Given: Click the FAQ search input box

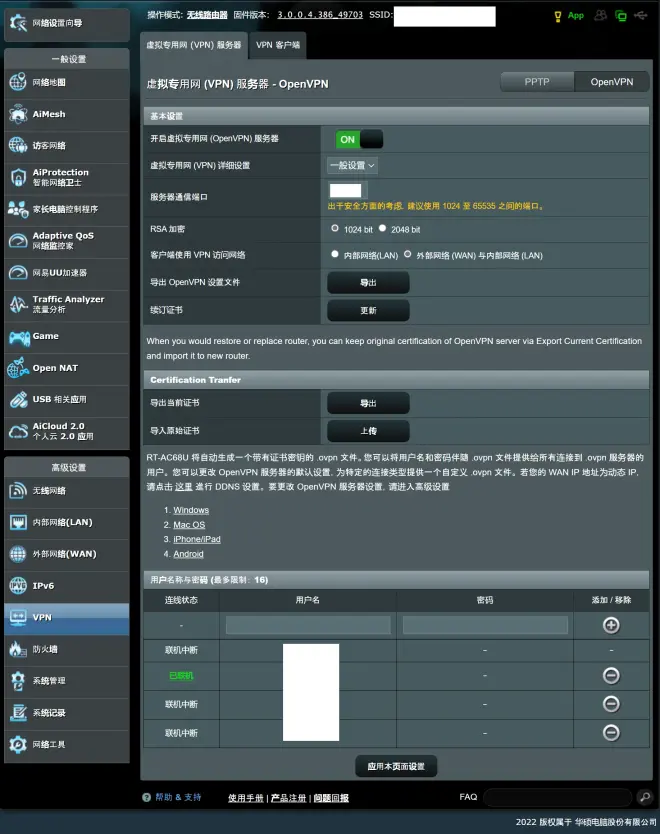Looking at the screenshot, I should 557,797.
